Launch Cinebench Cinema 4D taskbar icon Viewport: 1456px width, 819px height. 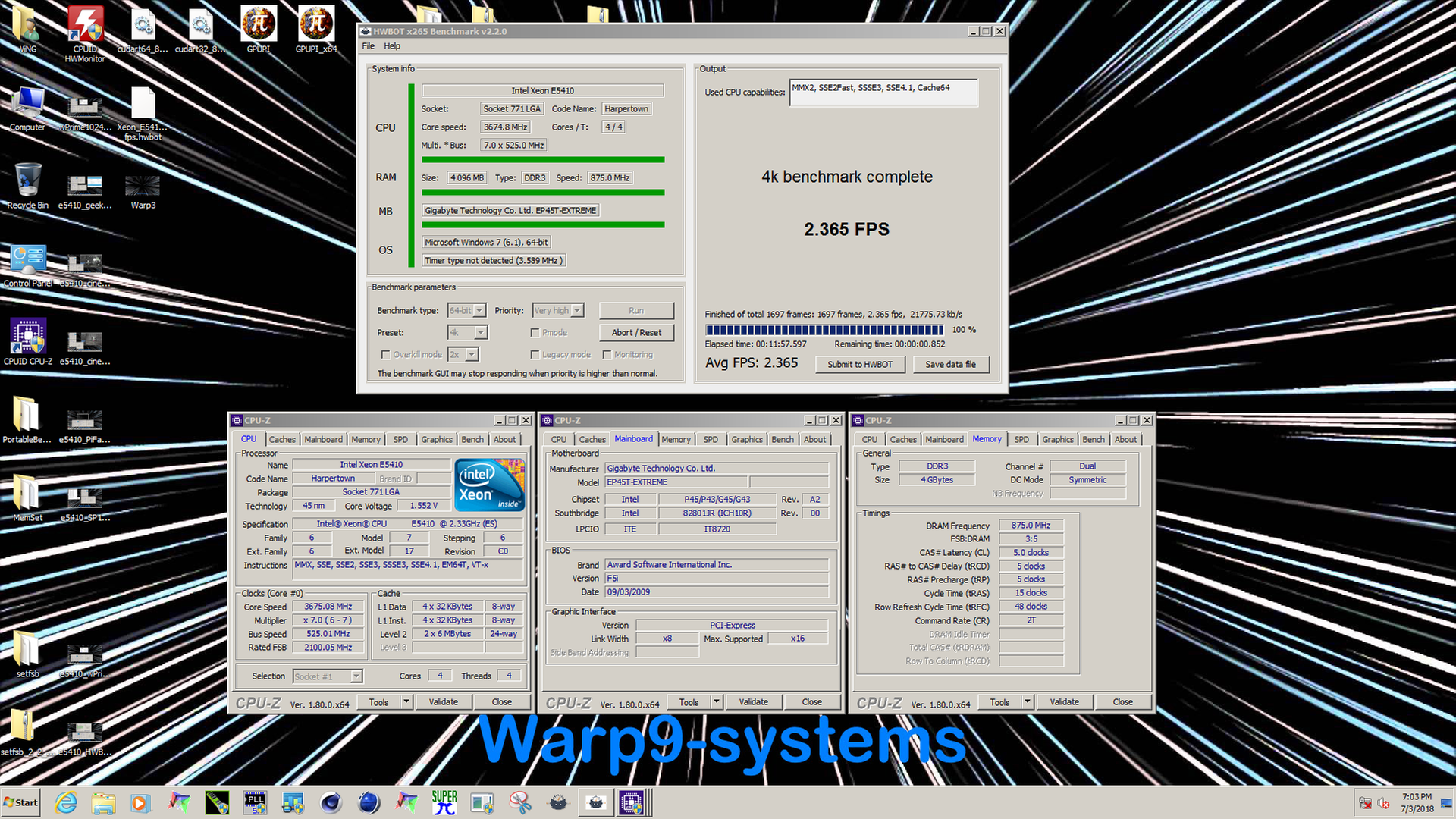pyautogui.click(x=331, y=802)
